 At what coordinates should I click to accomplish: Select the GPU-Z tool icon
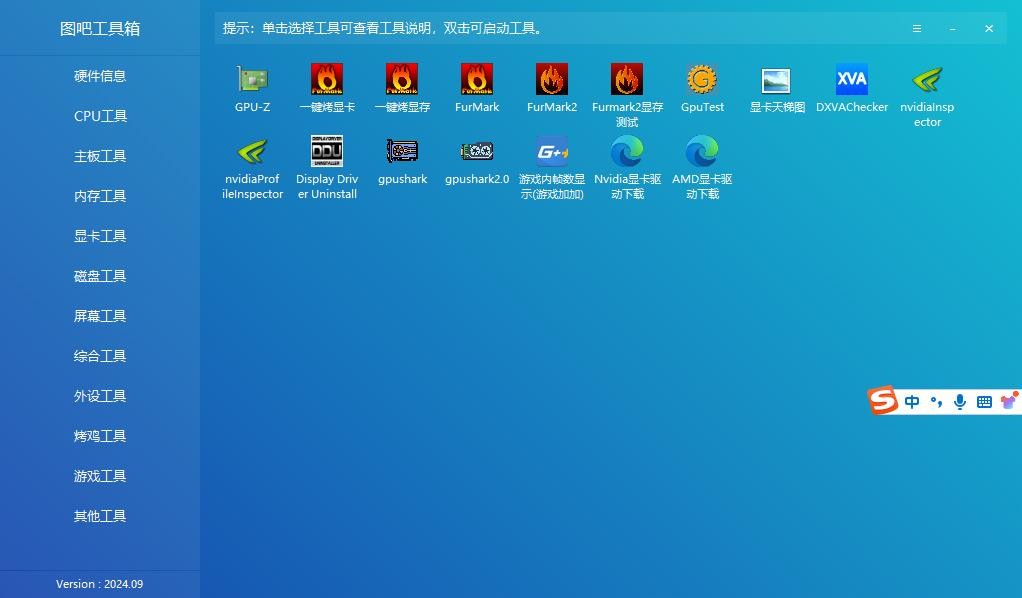point(252,80)
